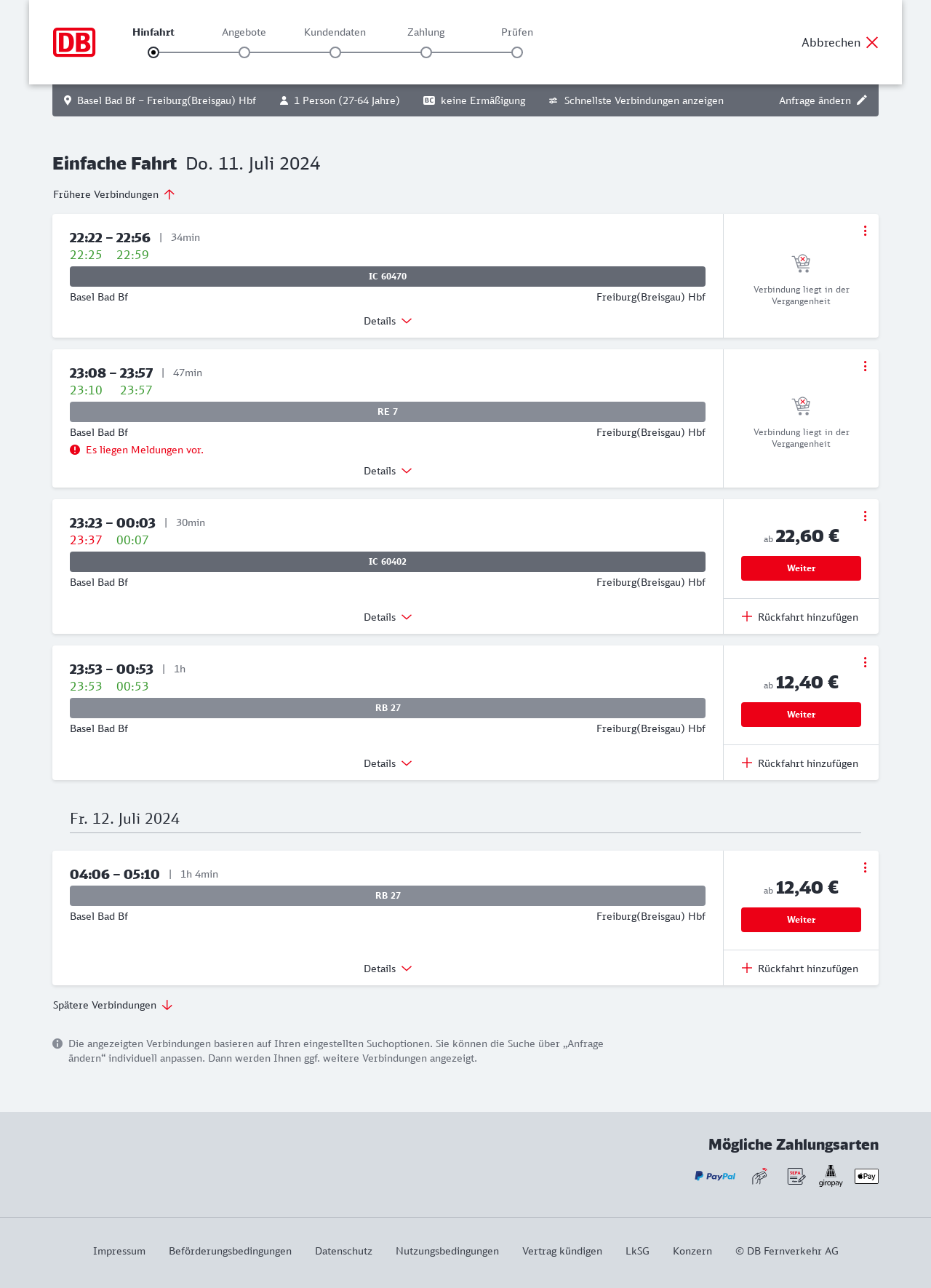Screen dimensions: 931x1288
Task: Select the Zahlung step circle
Action: point(426,52)
